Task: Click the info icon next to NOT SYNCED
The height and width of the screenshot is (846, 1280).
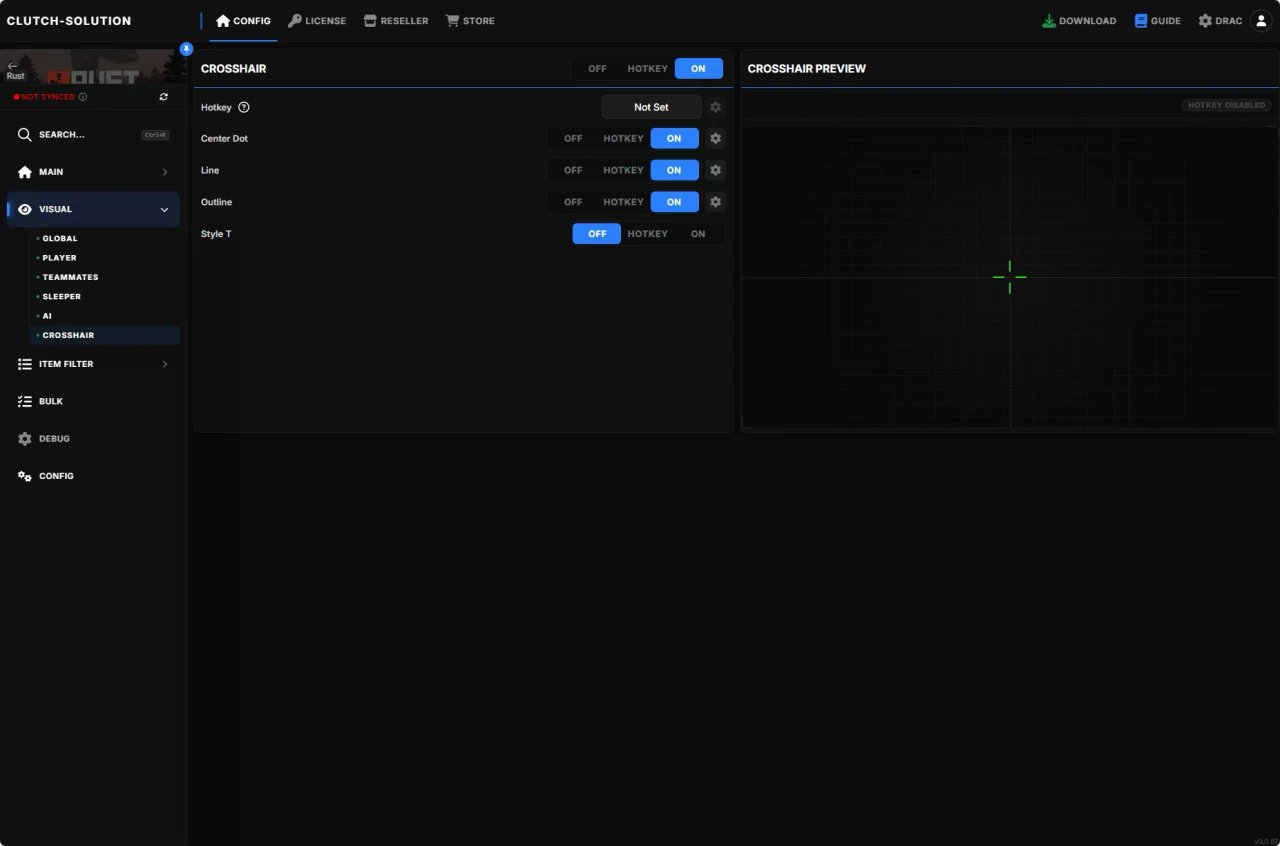Action: 82,97
